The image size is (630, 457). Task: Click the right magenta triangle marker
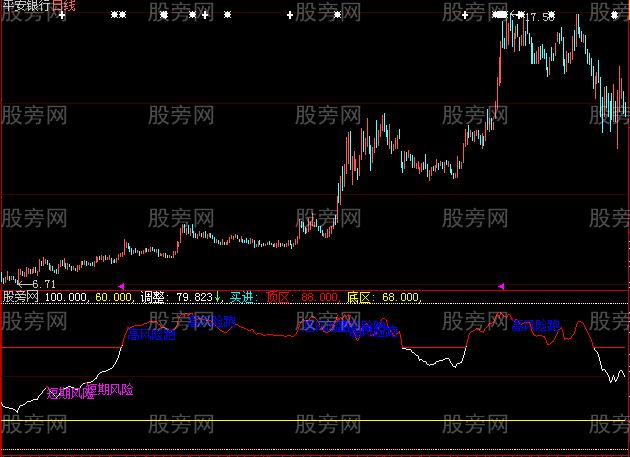click(501, 287)
